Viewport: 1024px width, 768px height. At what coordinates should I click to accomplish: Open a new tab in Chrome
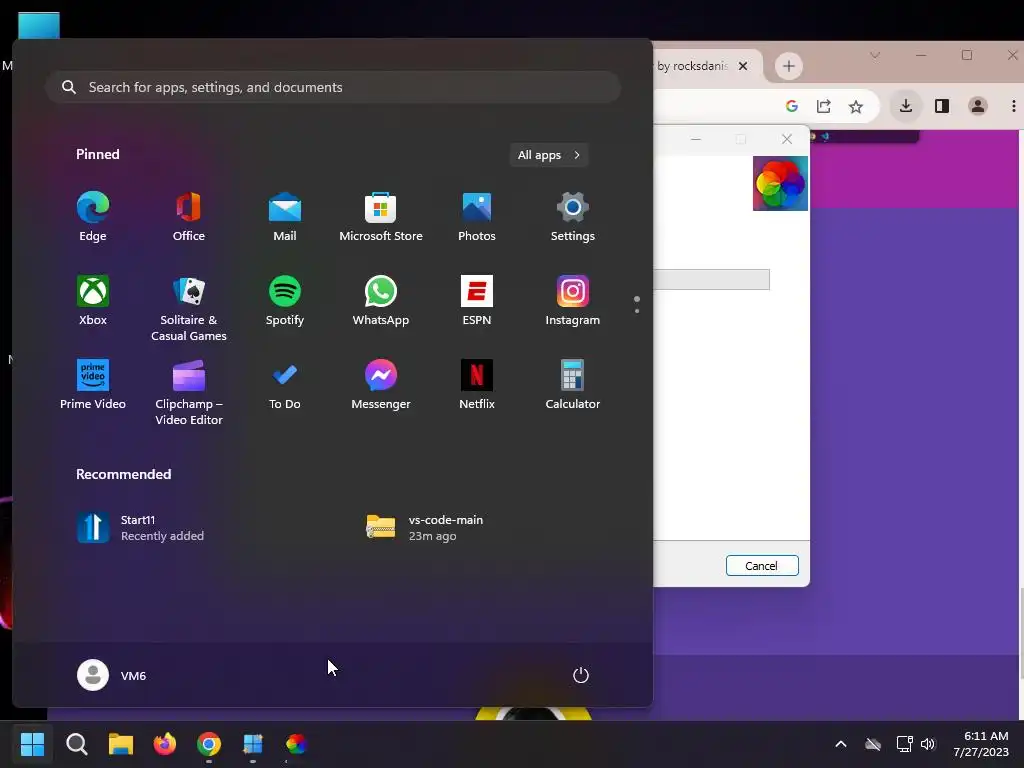[x=789, y=66]
